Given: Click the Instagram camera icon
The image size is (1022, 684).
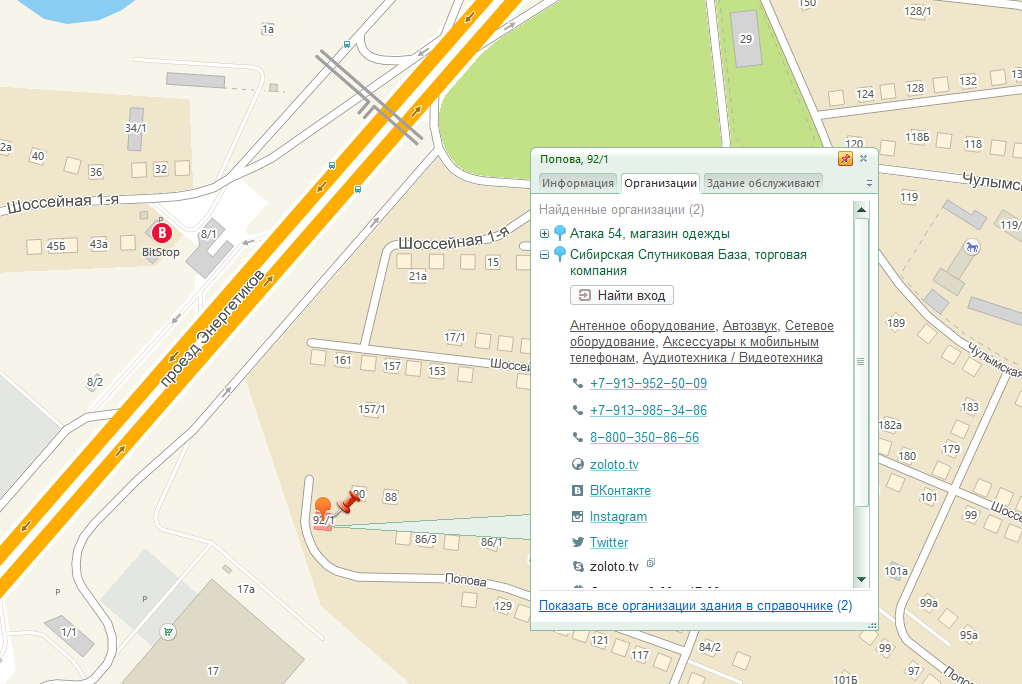Looking at the screenshot, I should [x=577, y=516].
